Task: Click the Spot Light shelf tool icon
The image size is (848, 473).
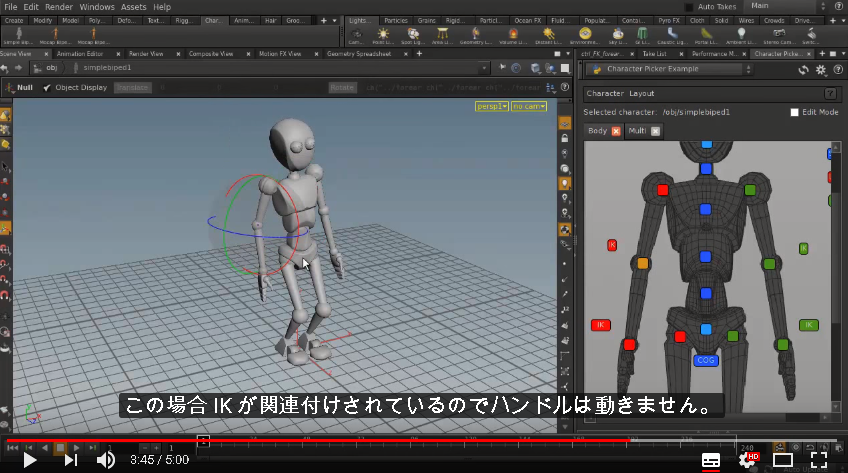Action: pos(413,34)
